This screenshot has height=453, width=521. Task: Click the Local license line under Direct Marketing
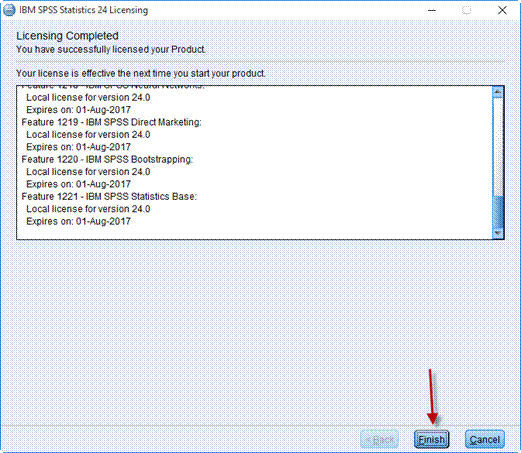pos(88,135)
